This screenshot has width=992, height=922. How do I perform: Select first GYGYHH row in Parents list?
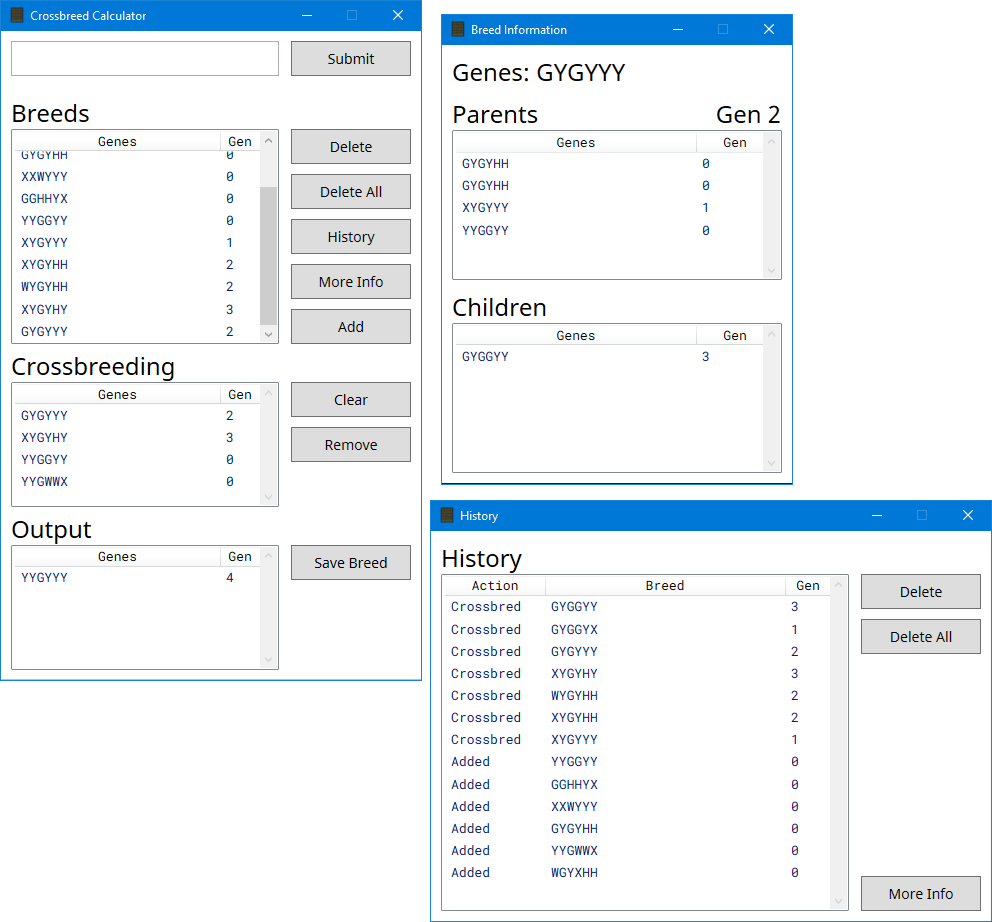pos(609,164)
